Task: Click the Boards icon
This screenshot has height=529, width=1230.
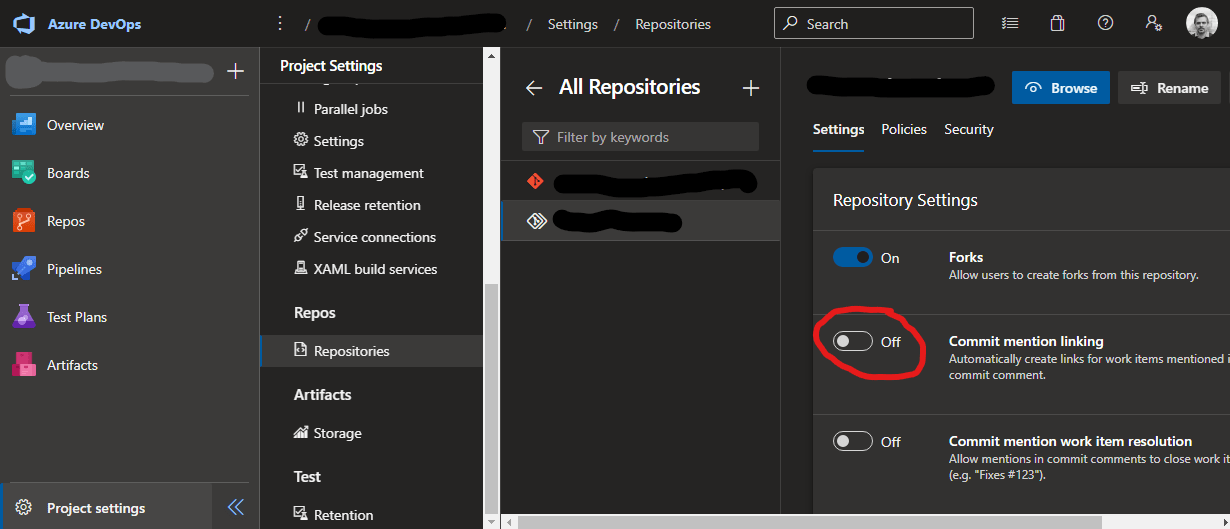Action: coord(24,173)
